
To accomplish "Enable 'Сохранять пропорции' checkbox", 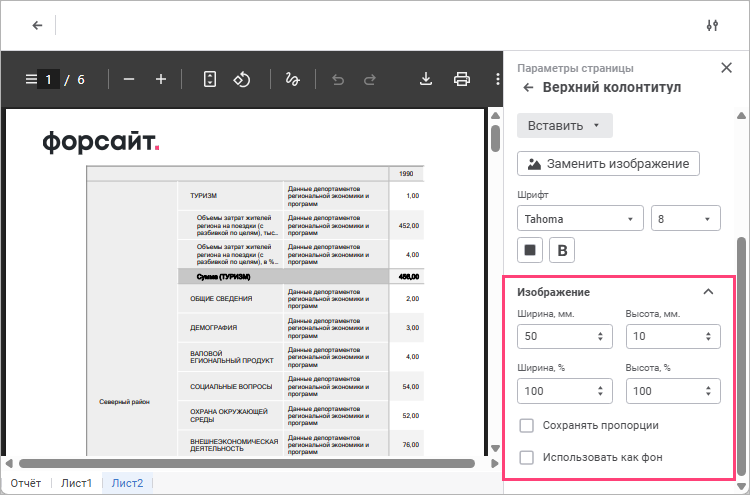I will tap(527, 426).
